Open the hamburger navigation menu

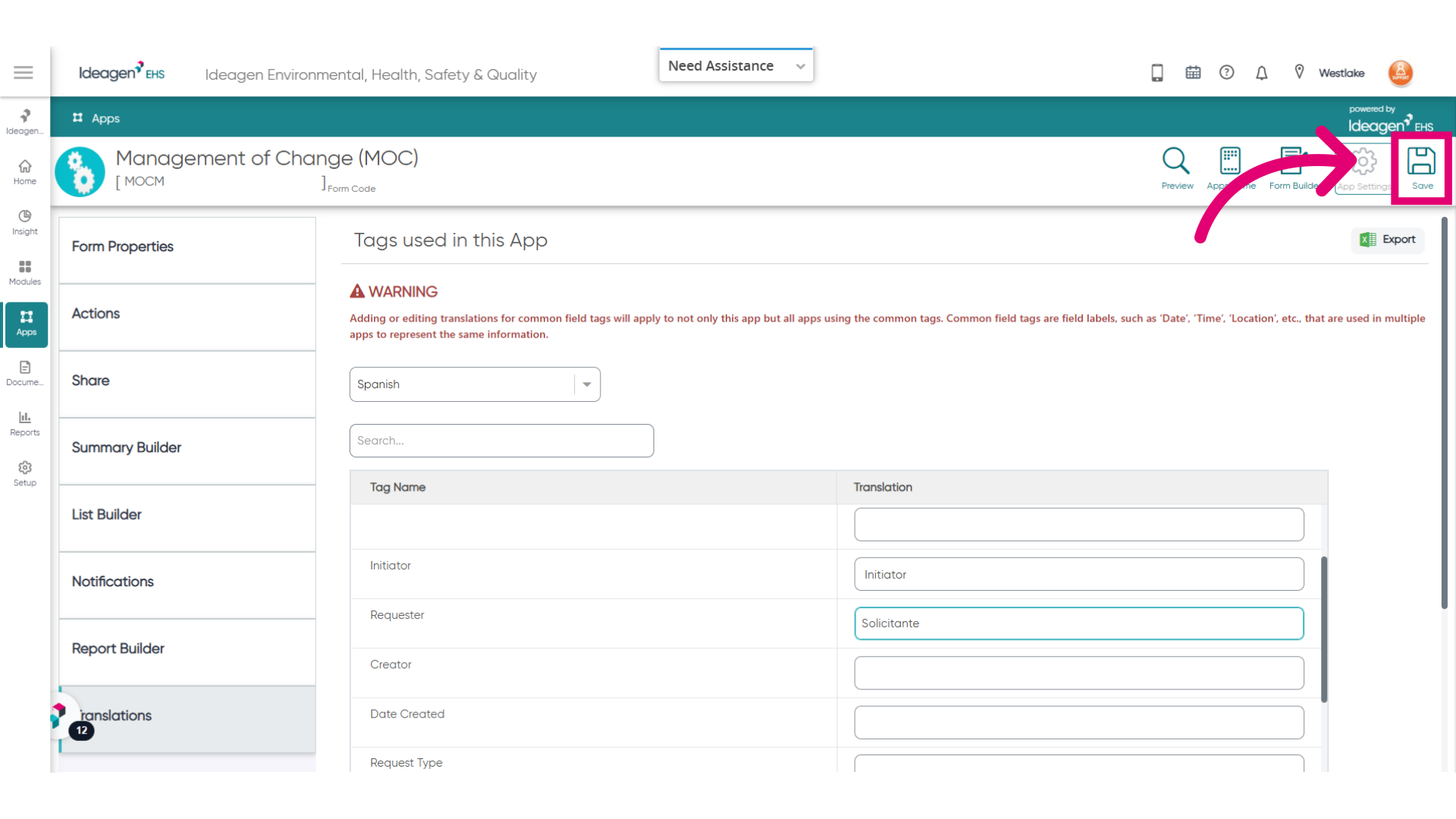[x=24, y=73]
